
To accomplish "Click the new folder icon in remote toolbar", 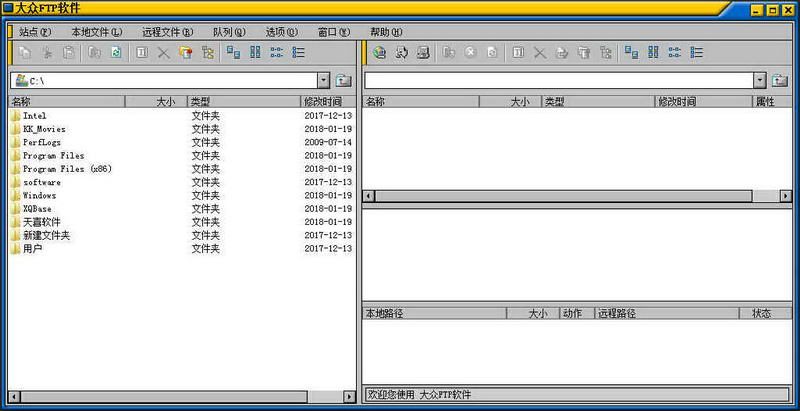I will [584, 53].
